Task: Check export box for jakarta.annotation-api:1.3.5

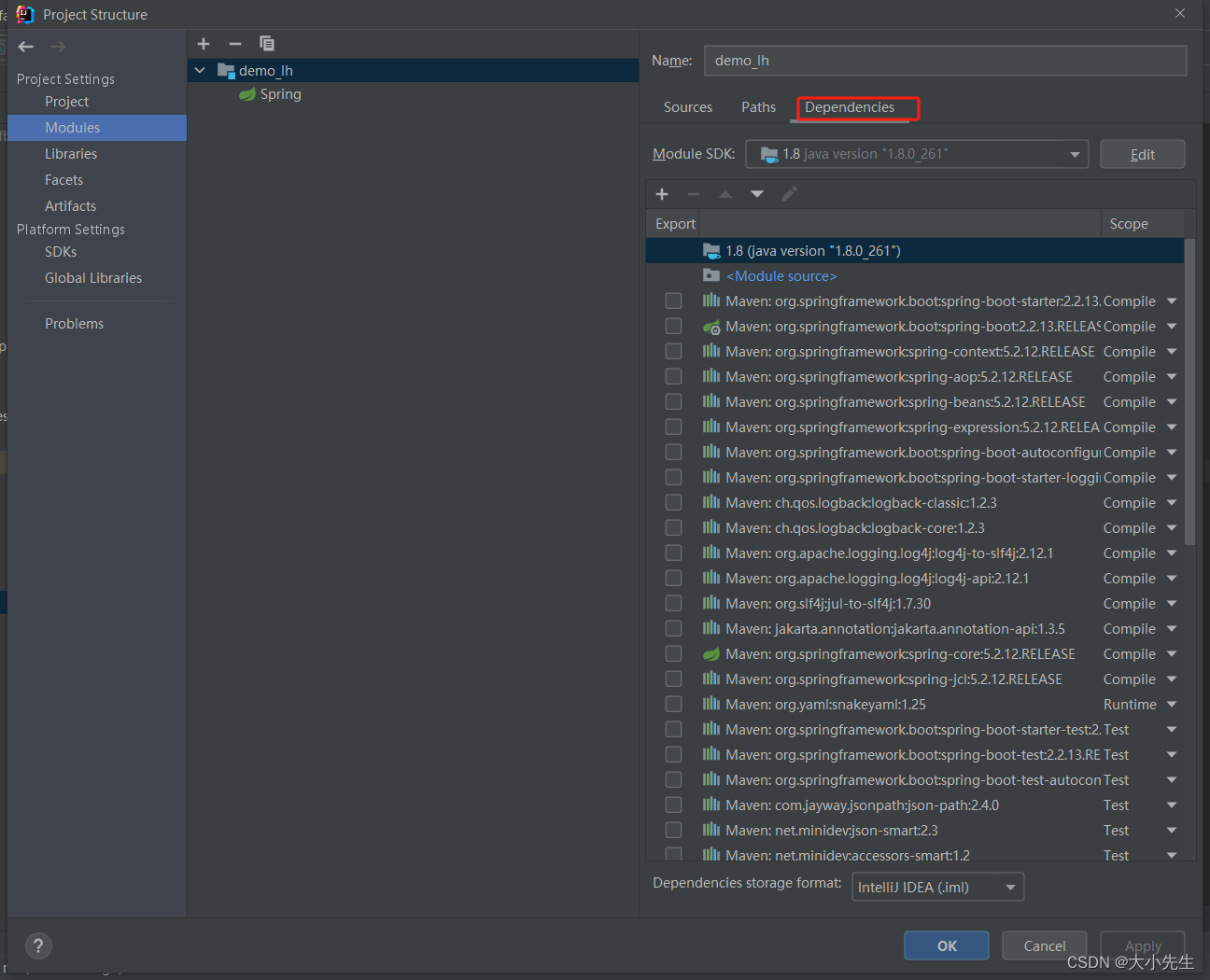Action: point(673,628)
